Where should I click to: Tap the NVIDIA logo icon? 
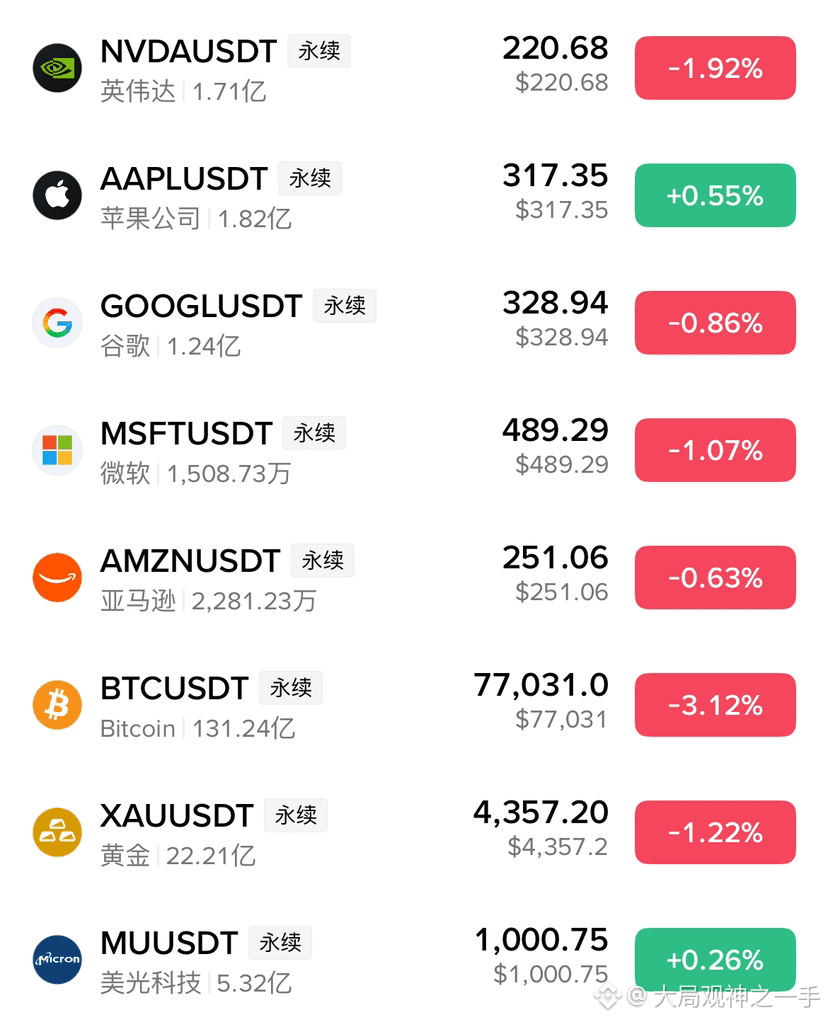(57, 68)
